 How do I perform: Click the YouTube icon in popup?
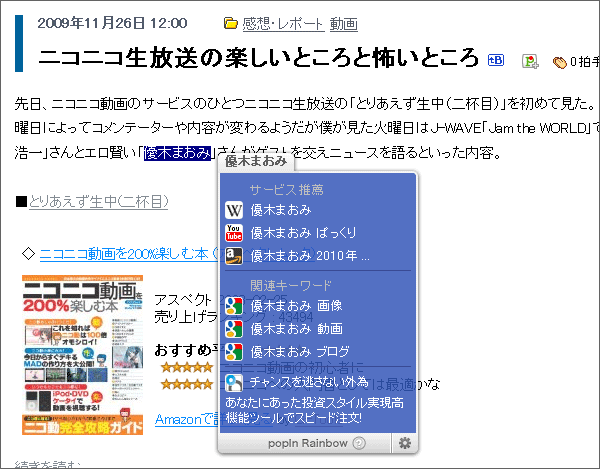(x=234, y=233)
